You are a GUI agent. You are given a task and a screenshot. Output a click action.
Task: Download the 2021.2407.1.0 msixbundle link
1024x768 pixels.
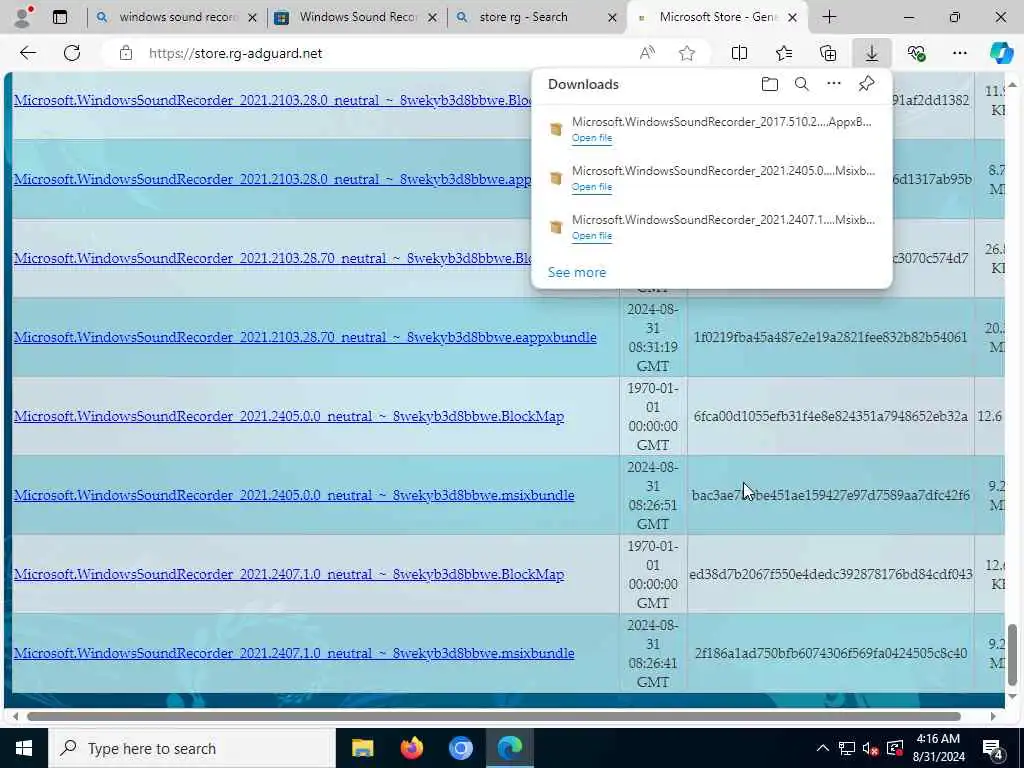pyautogui.click(x=294, y=653)
